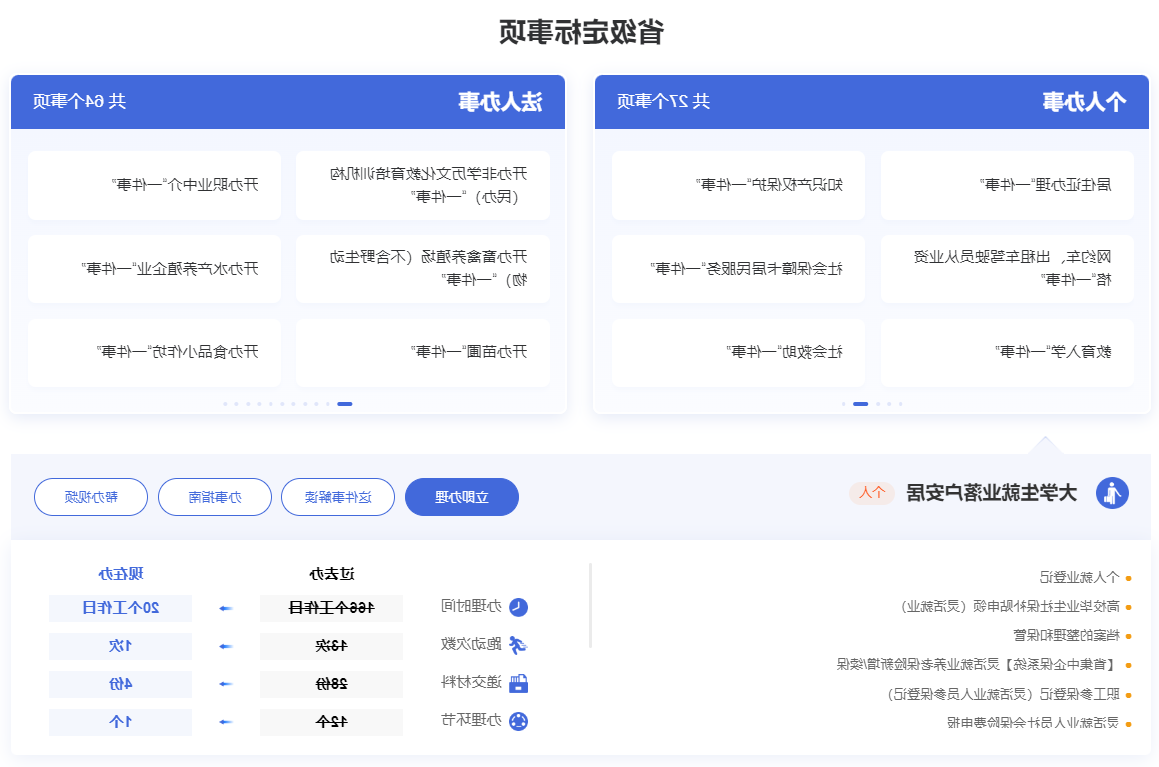Click the 1次 current value

(120, 646)
